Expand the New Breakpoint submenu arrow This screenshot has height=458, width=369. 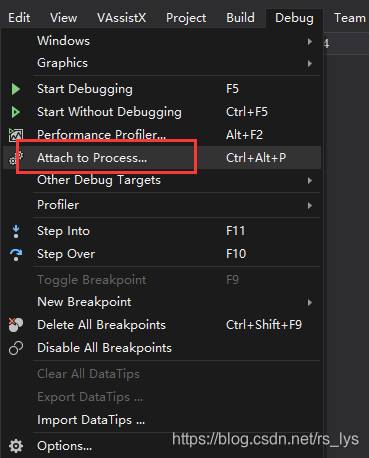click(310, 302)
